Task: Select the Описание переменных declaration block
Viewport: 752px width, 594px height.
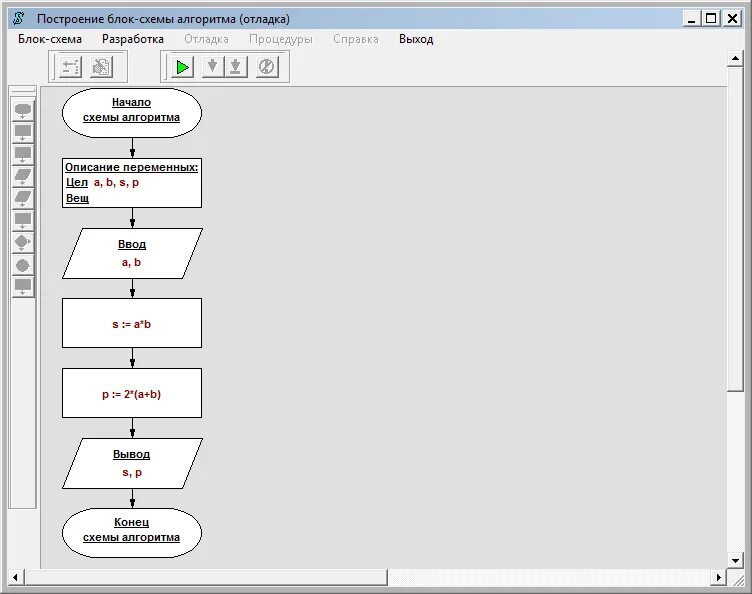Action: (132, 183)
